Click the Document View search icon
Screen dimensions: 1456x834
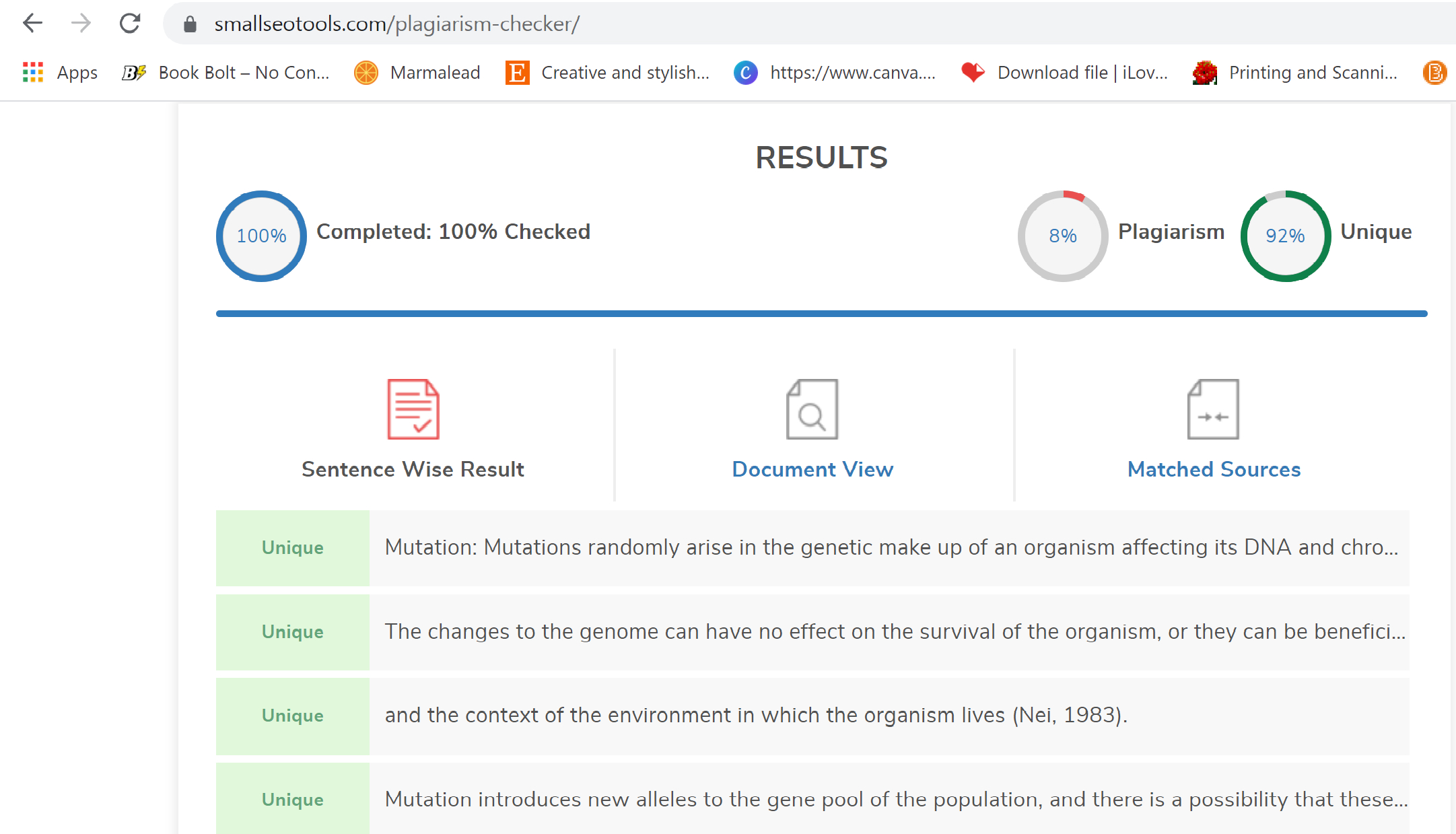coord(812,409)
